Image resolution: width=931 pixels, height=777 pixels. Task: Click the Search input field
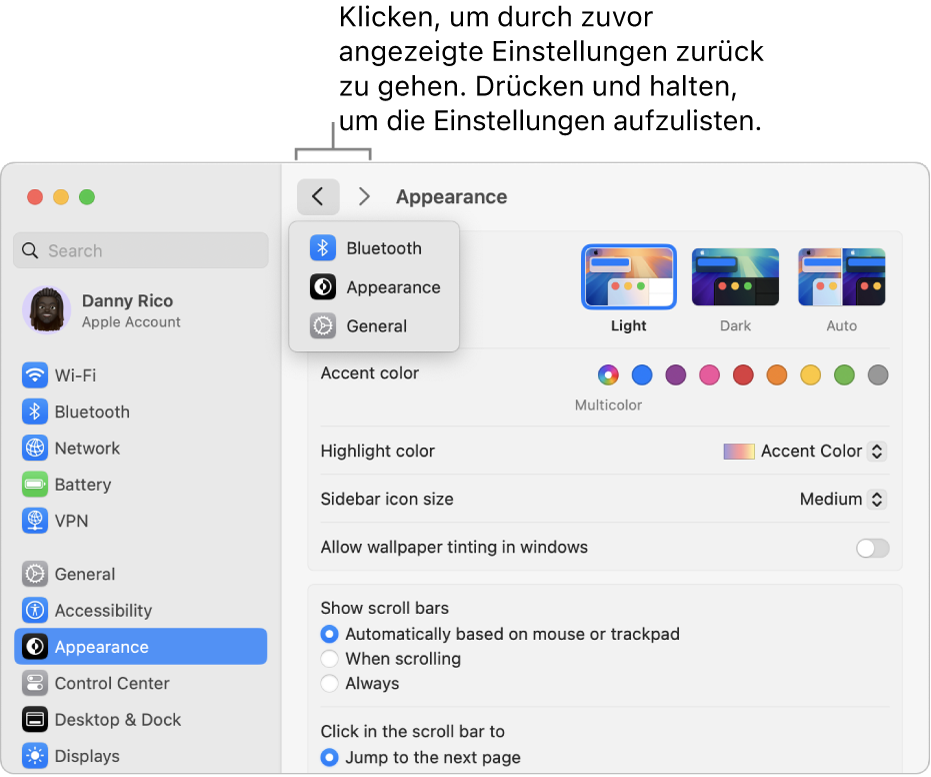point(141,250)
